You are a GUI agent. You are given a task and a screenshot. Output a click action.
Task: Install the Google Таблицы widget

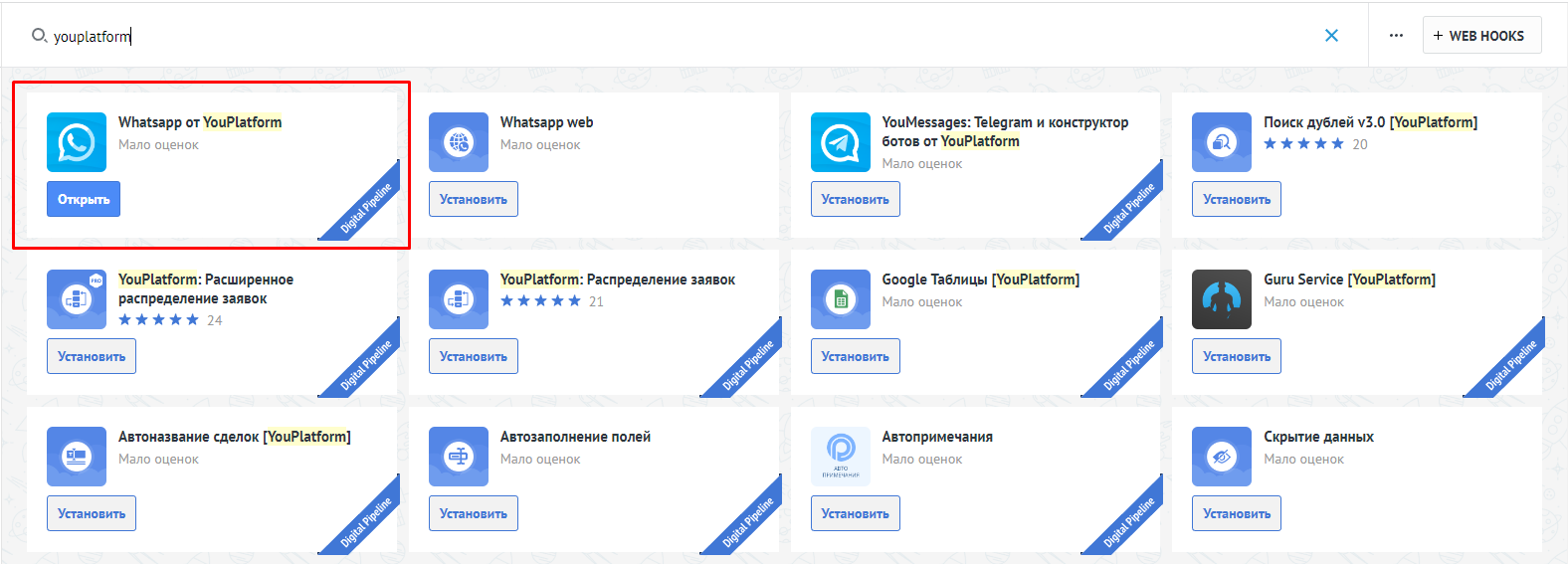tap(856, 356)
